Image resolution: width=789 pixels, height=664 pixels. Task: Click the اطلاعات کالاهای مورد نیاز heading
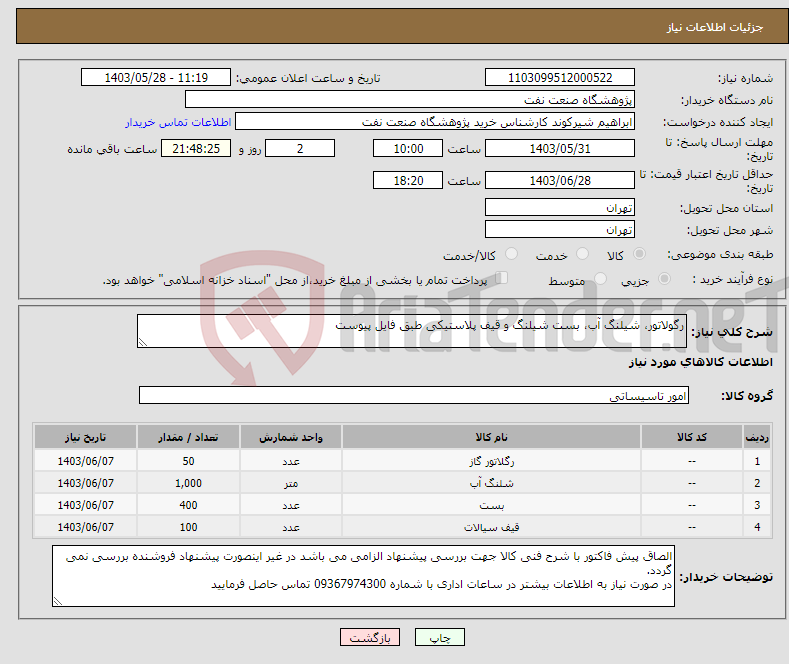click(700, 362)
